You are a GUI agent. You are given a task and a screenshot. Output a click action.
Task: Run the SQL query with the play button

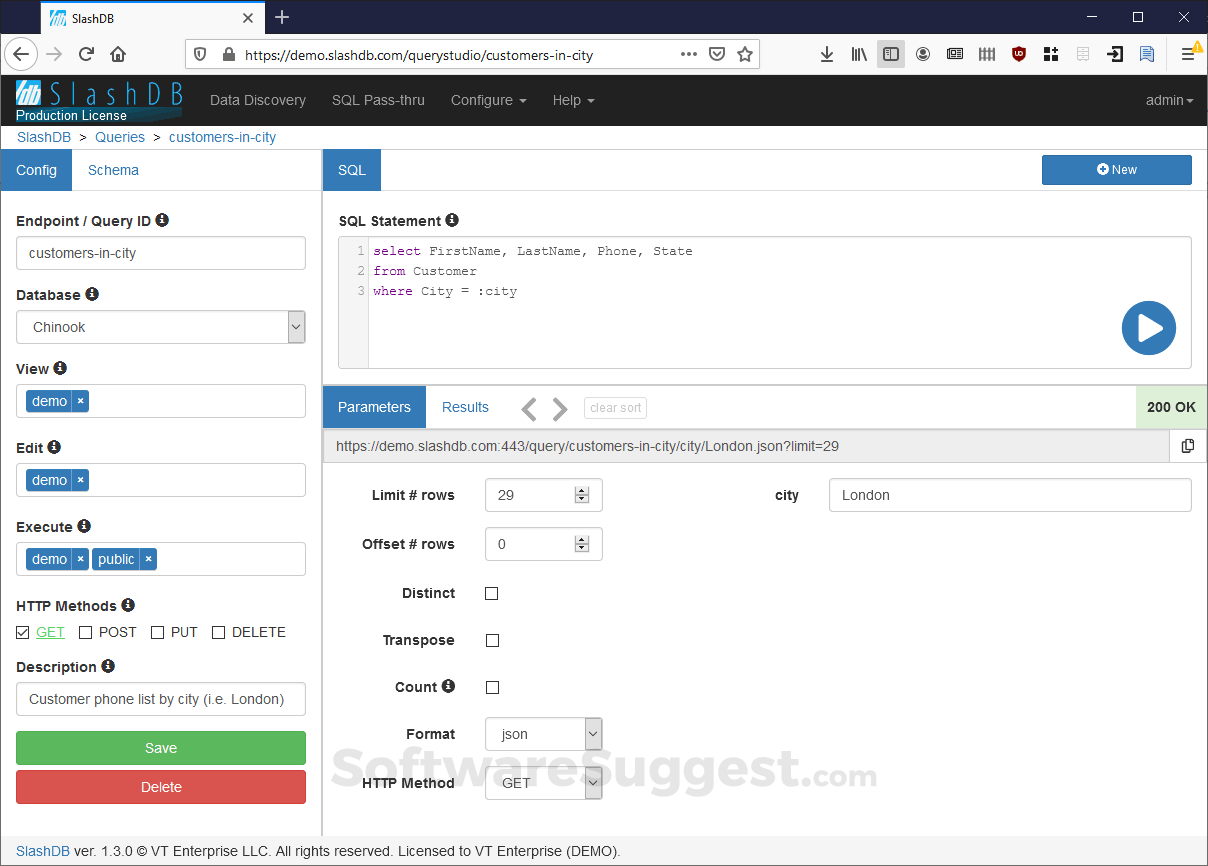[x=1148, y=328]
